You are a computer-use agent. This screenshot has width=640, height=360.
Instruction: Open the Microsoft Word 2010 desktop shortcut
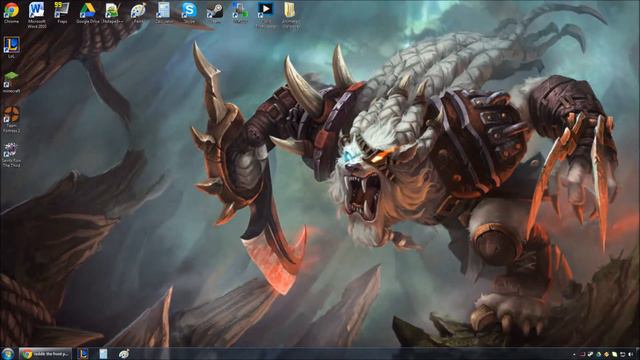tap(36, 15)
